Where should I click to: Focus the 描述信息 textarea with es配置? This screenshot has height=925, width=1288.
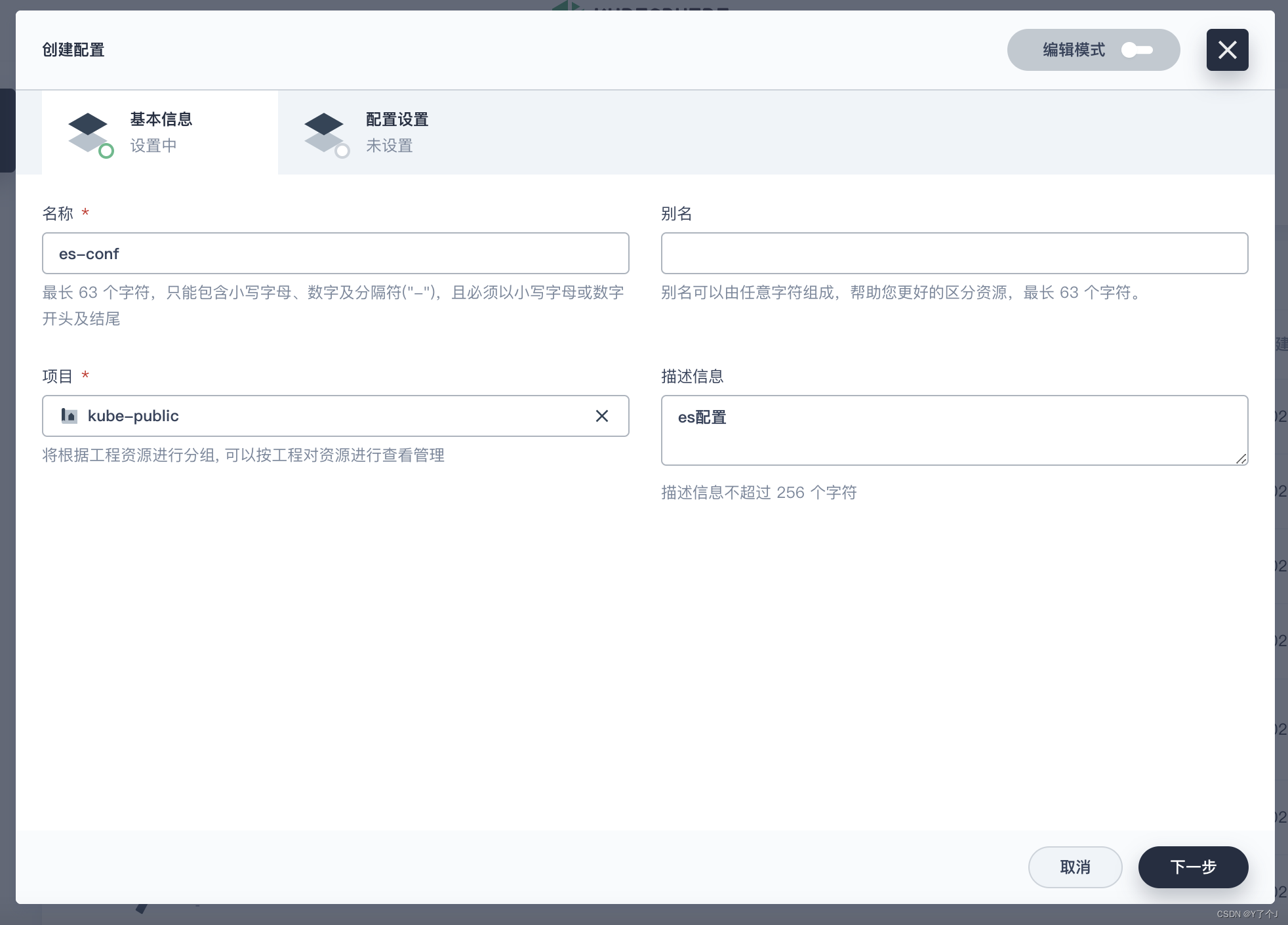pyautogui.click(x=954, y=430)
